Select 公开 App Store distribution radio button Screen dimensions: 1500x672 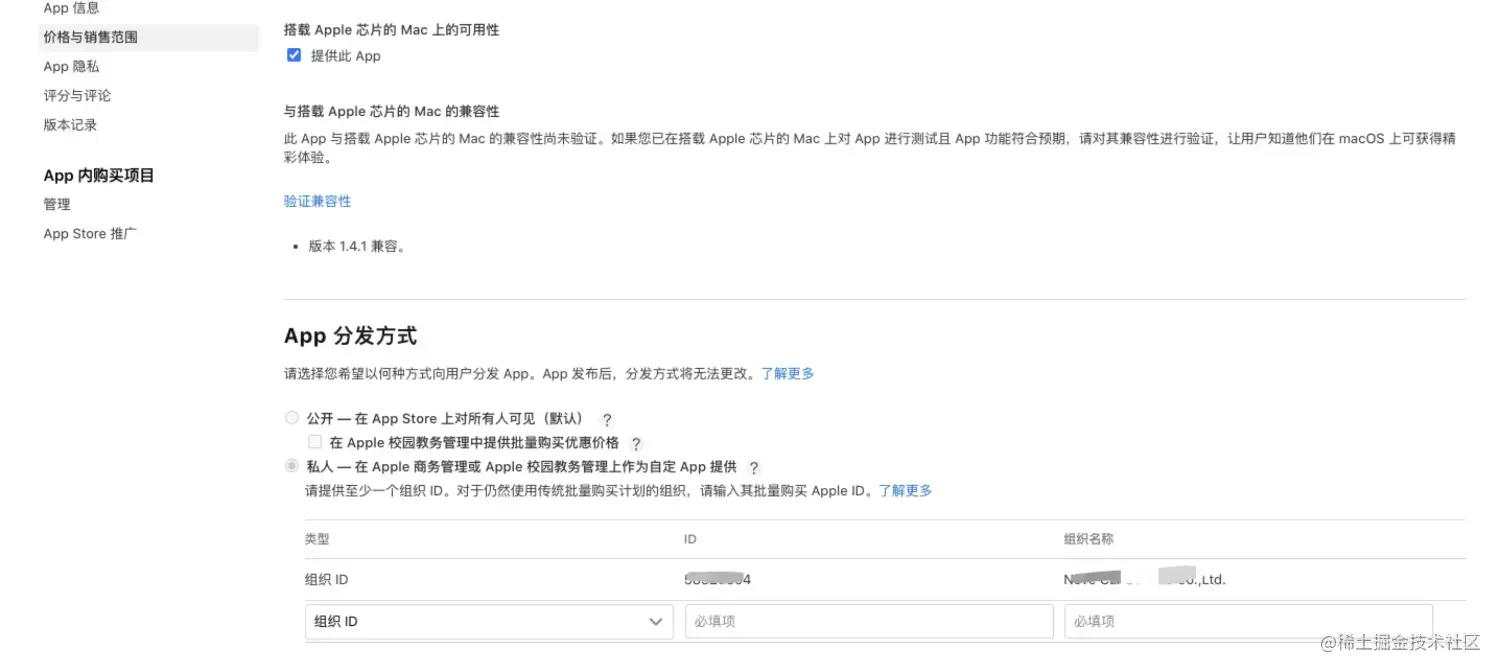(x=292, y=418)
